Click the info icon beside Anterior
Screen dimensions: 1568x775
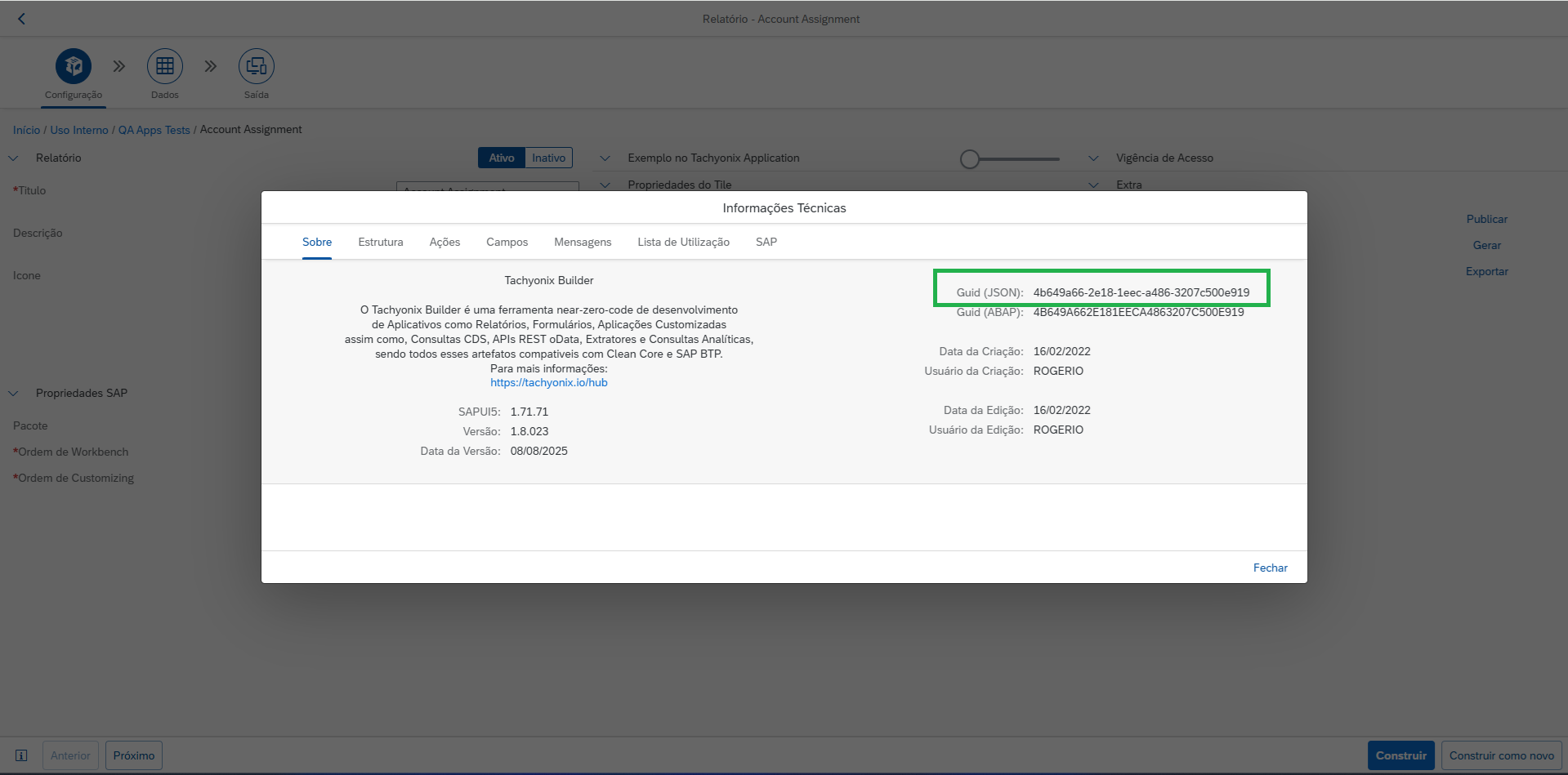(x=21, y=755)
